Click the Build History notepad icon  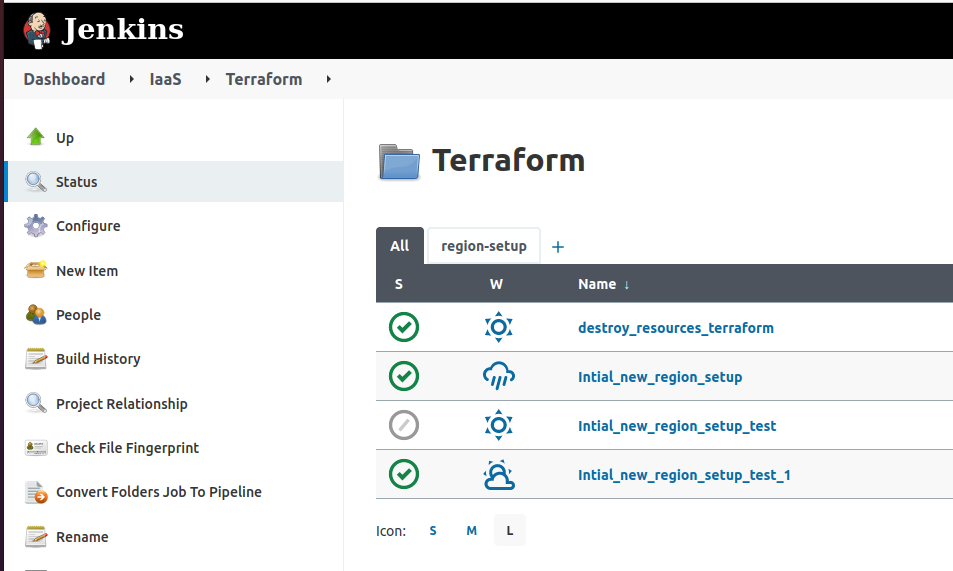point(36,359)
